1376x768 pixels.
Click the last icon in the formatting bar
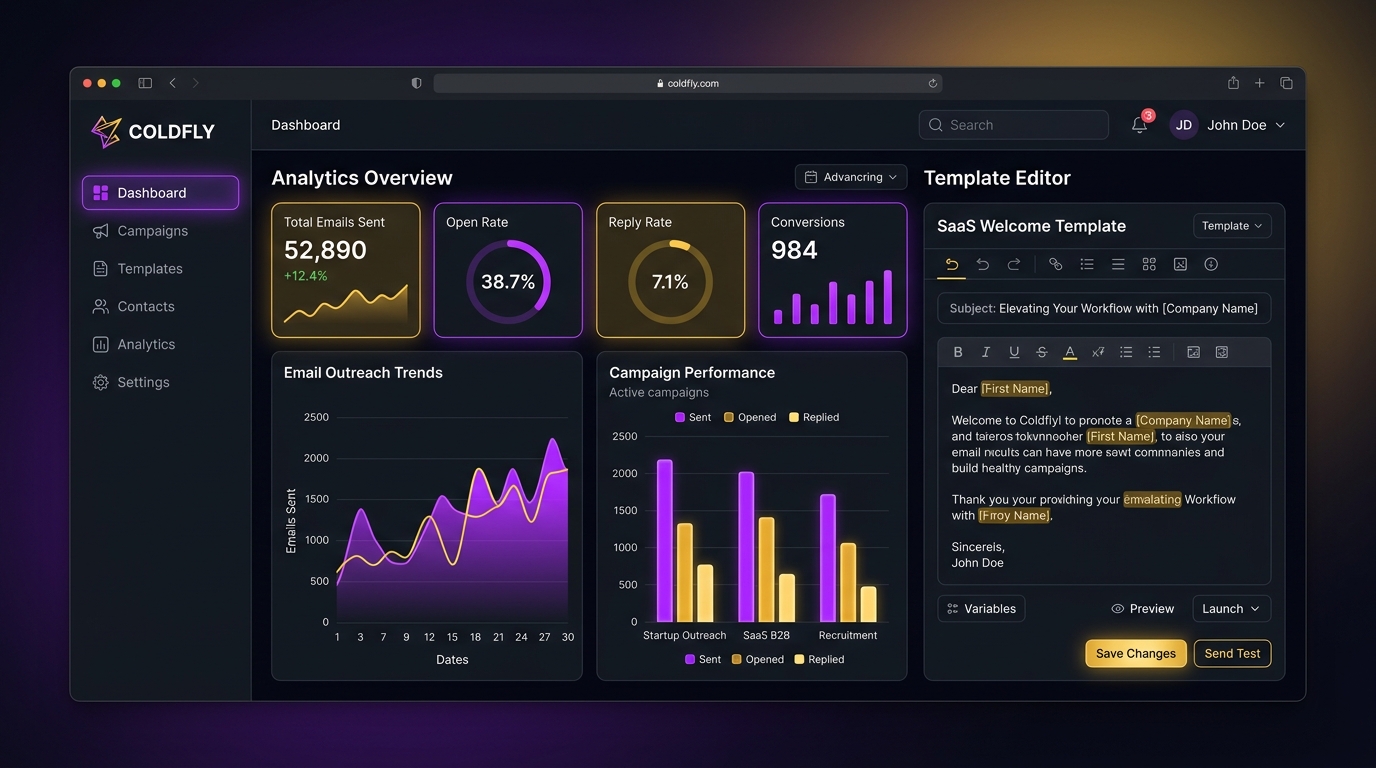1221,352
